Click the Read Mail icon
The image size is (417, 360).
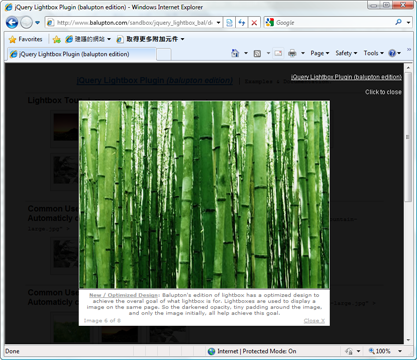(x=278, y=53)
